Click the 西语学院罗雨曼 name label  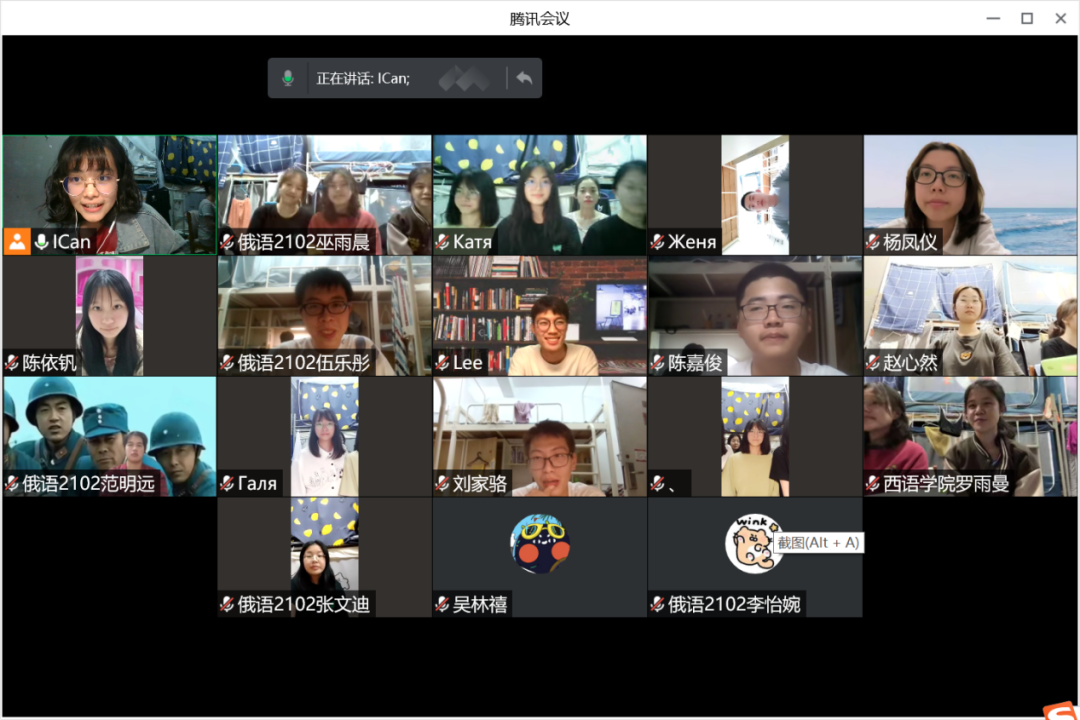(946, 484)
